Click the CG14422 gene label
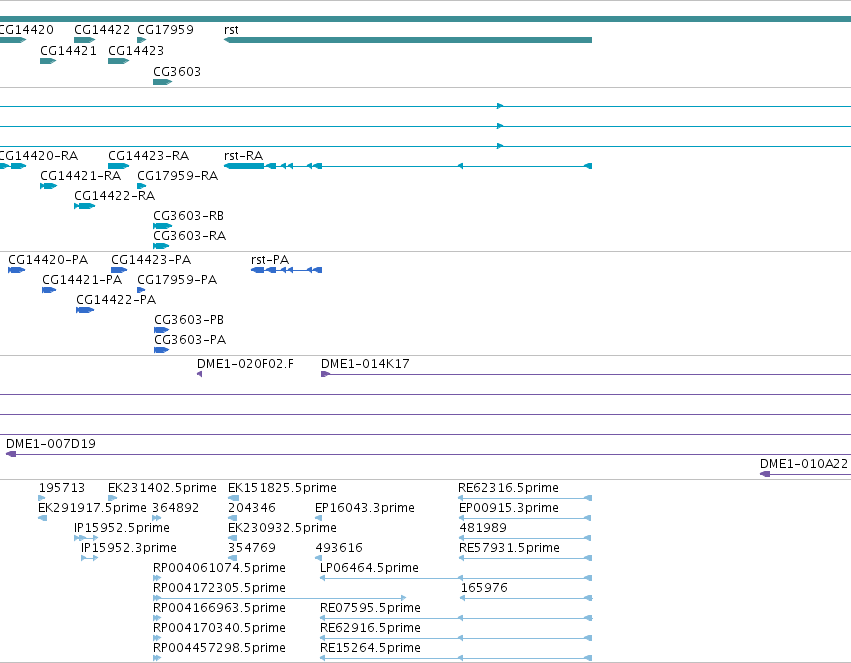The height and width of the screenshot is (663, 851). coord(102,30)
